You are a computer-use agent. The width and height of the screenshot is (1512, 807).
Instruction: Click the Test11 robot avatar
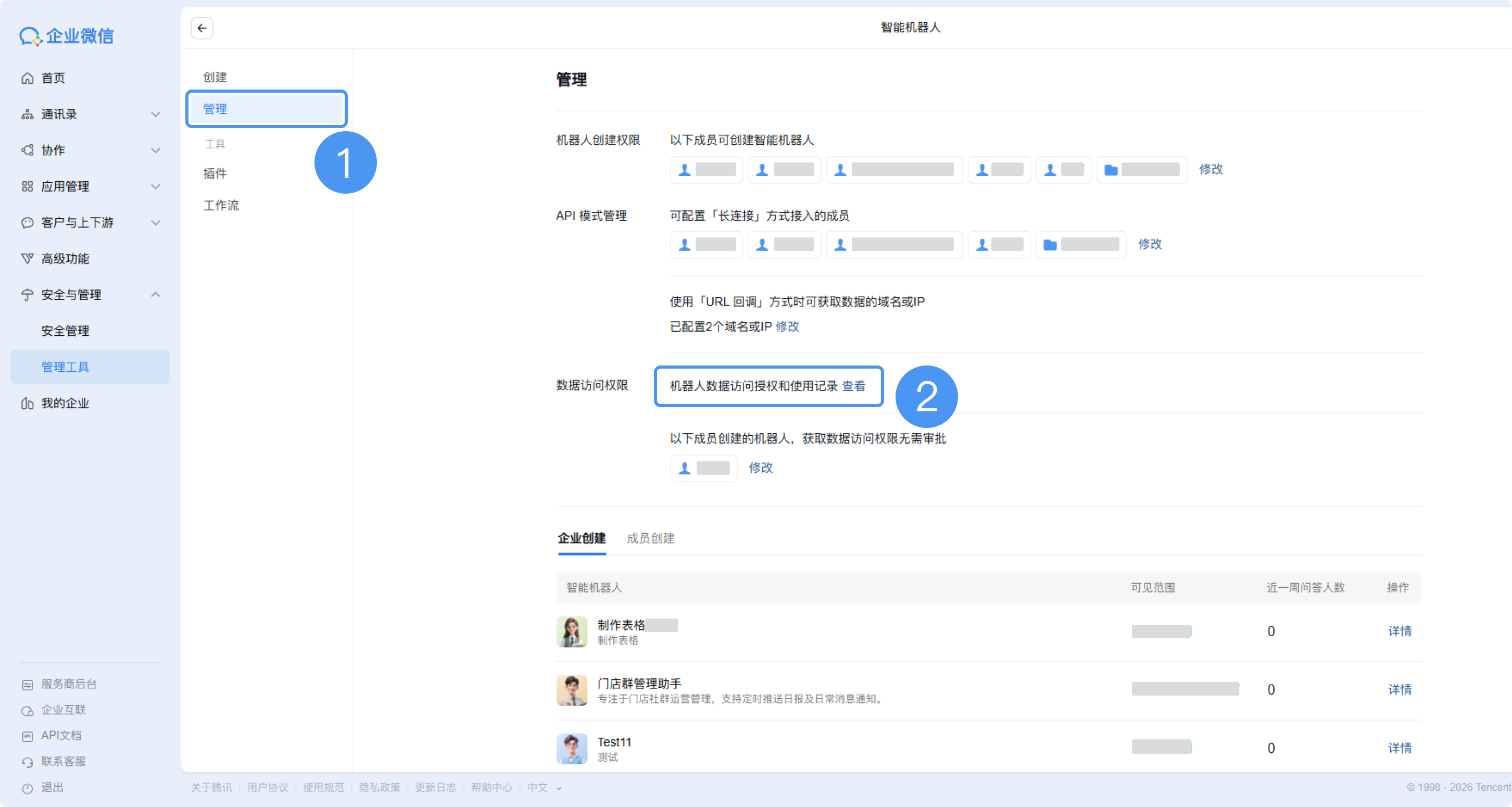pos(572,748)
